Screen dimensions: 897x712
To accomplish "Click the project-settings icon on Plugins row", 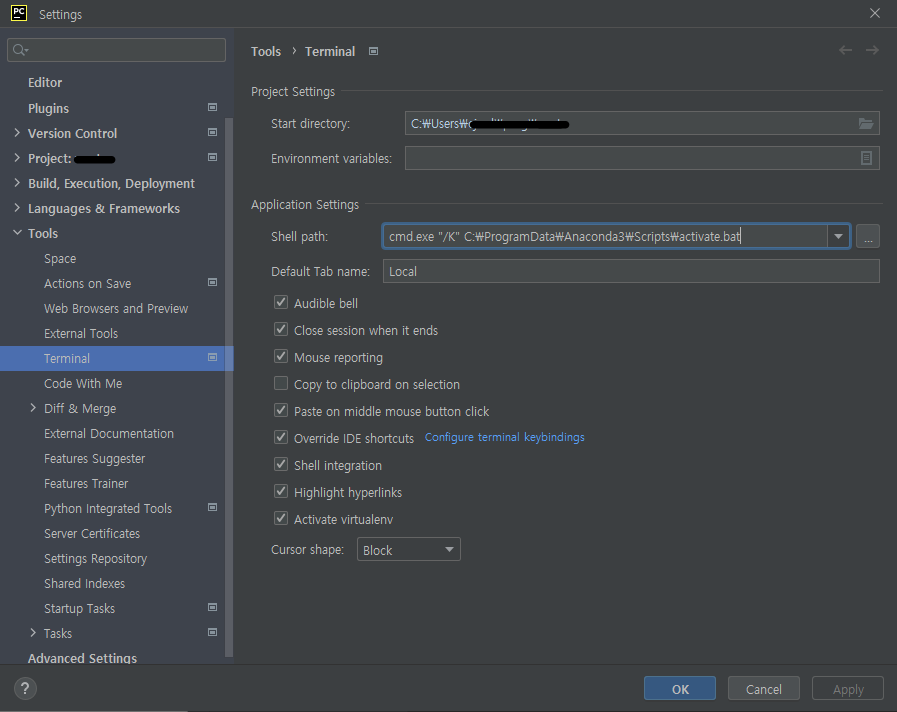I will click(212, 108).
